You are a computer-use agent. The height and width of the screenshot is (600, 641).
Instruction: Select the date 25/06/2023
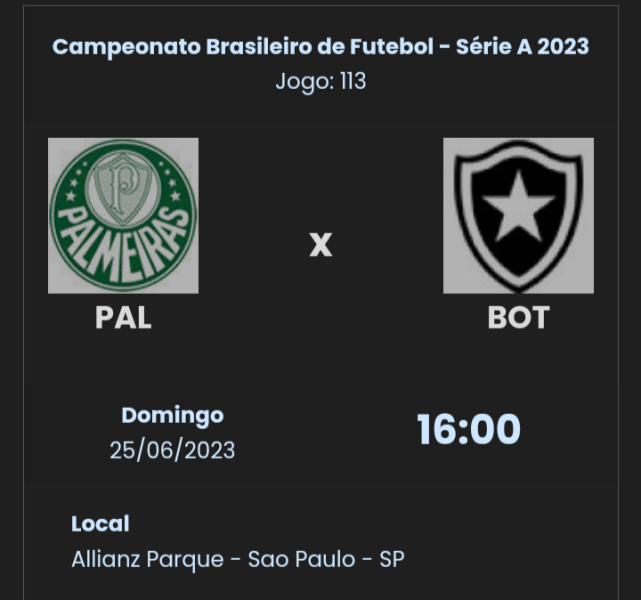(172, 450)
